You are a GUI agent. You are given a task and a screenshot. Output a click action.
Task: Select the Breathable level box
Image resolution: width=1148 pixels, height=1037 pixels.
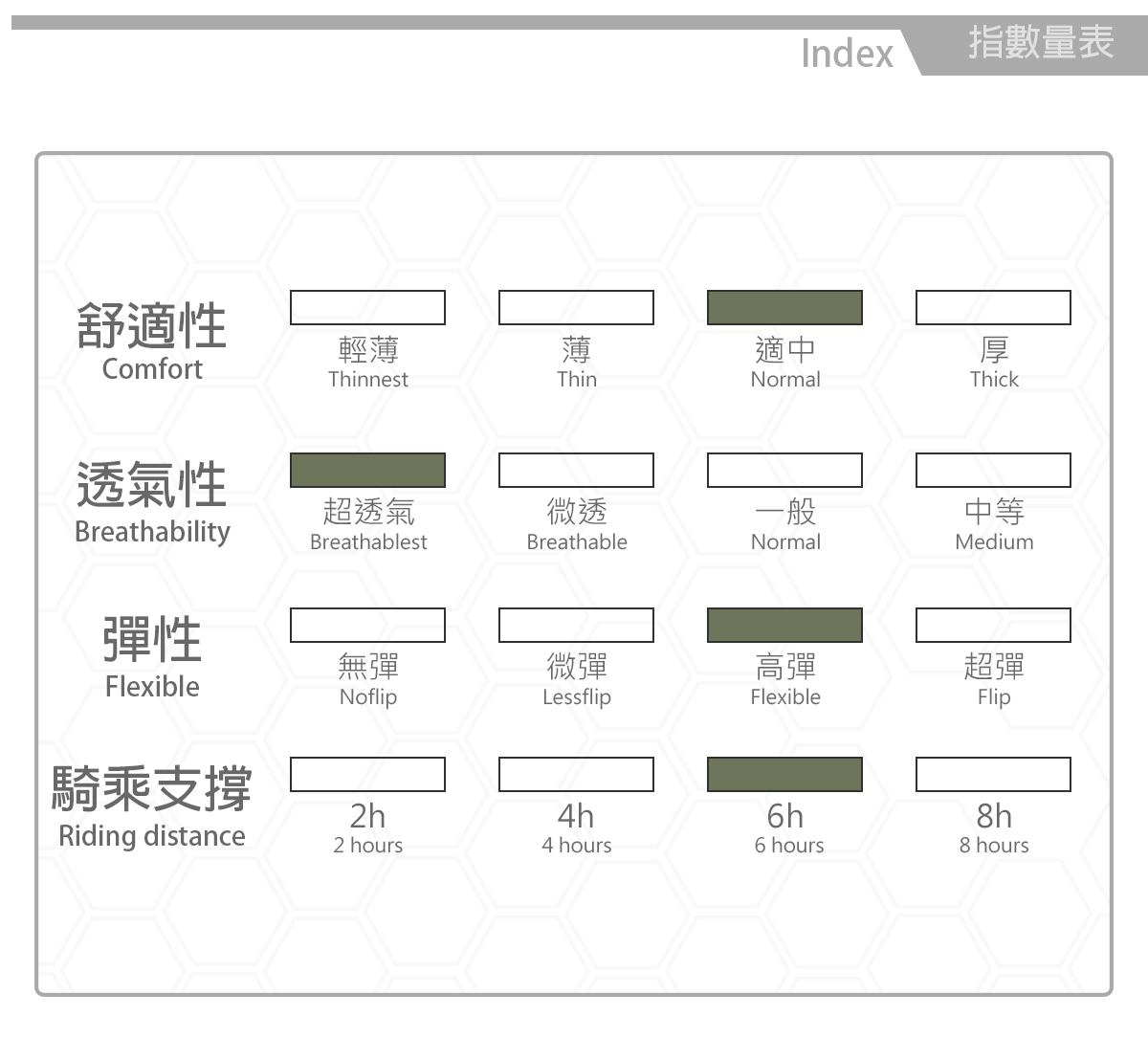point(576,470)
